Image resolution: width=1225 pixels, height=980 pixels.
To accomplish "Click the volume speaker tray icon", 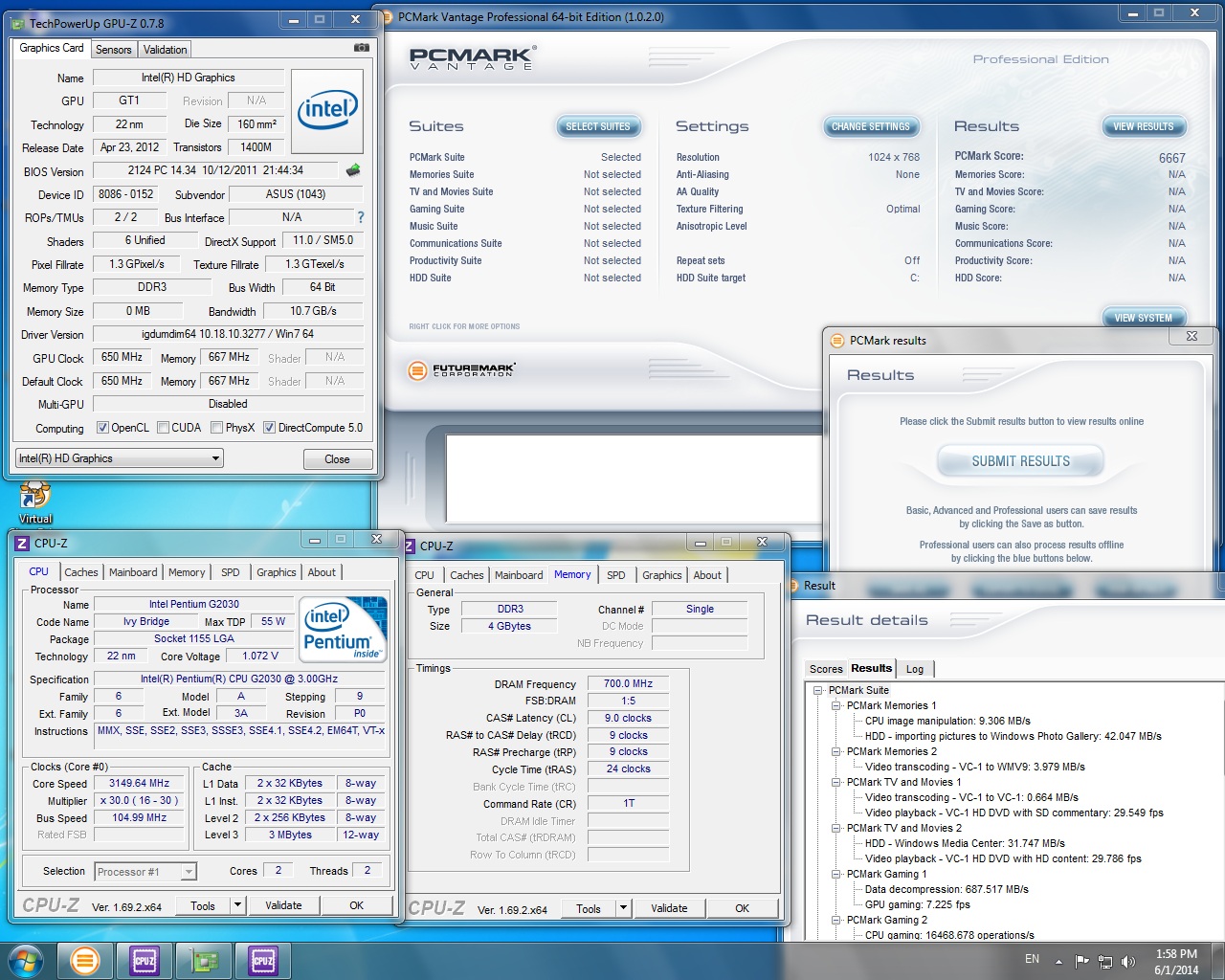I will click(1128, 961).
